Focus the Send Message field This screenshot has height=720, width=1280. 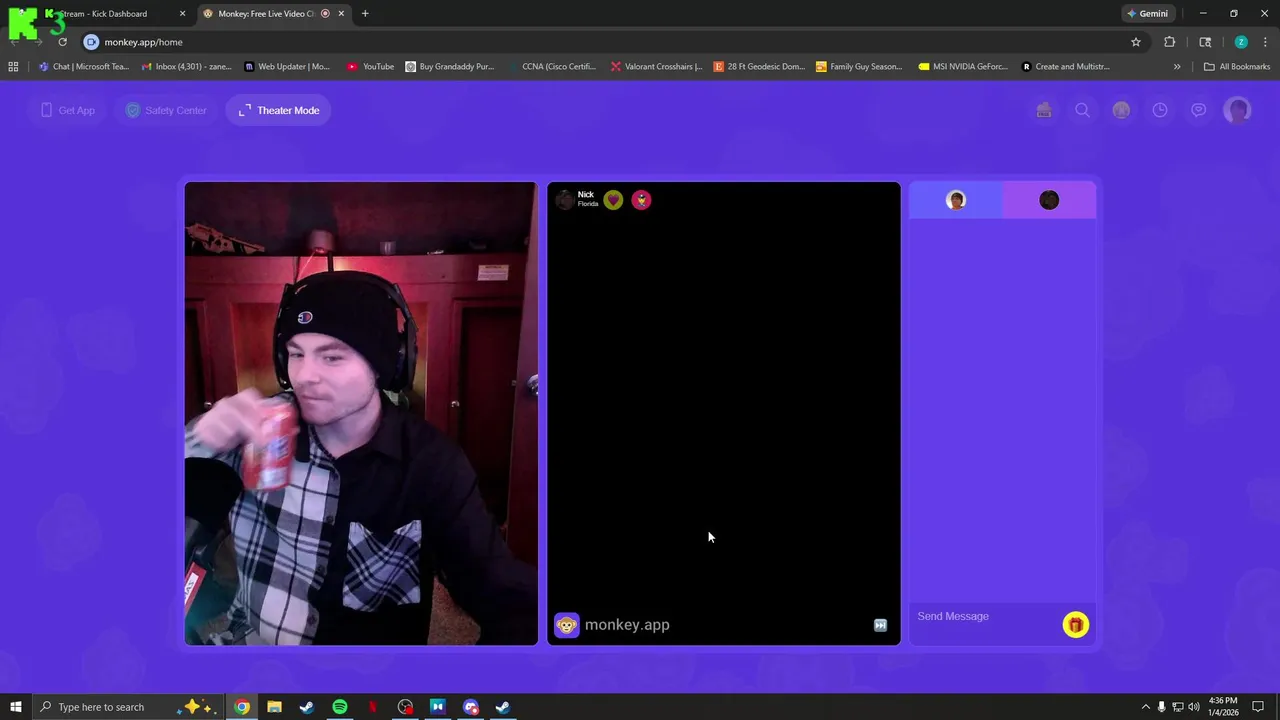(985, 616)
